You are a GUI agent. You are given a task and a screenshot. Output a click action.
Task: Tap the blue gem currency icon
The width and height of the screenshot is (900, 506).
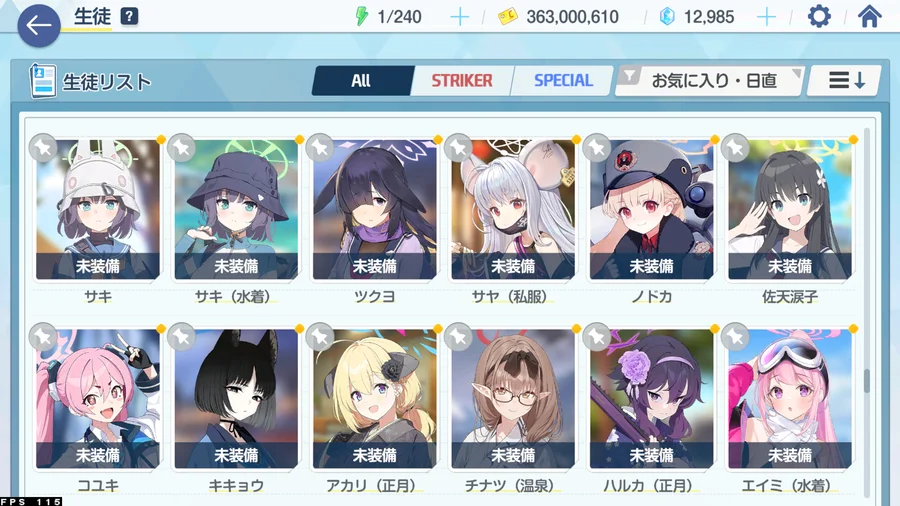coord(667,17)
